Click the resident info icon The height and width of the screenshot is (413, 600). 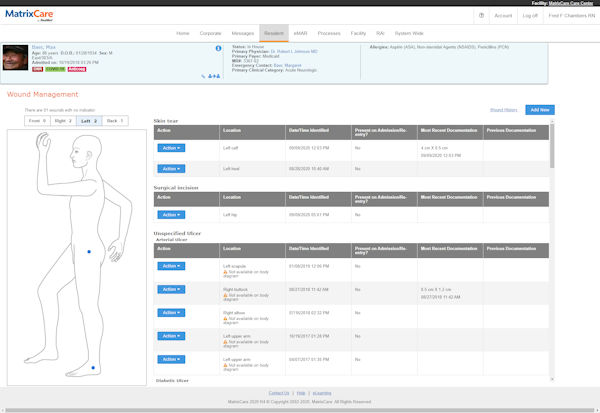[x=218, y=48]
